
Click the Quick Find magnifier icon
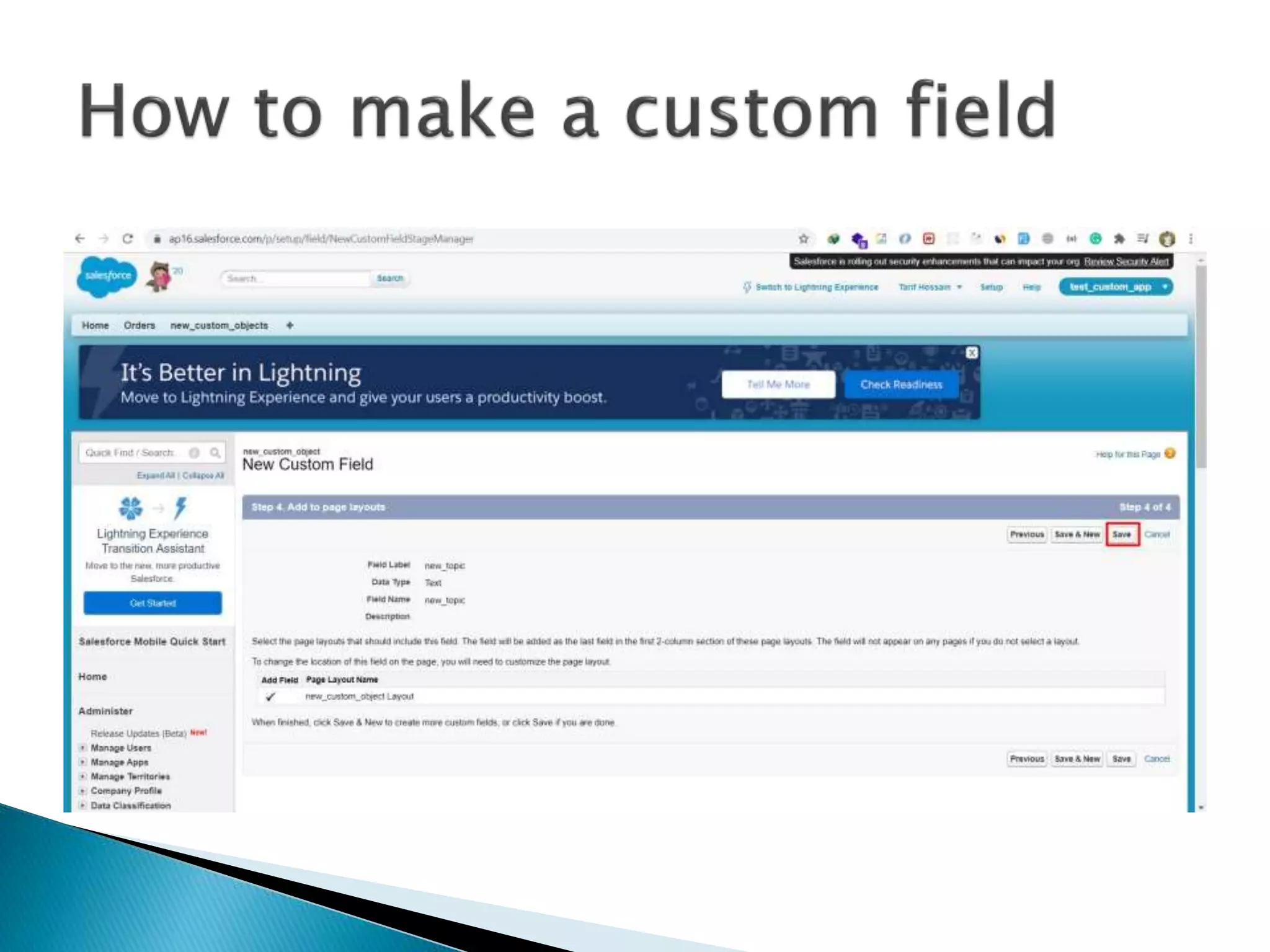click(215, 453)
